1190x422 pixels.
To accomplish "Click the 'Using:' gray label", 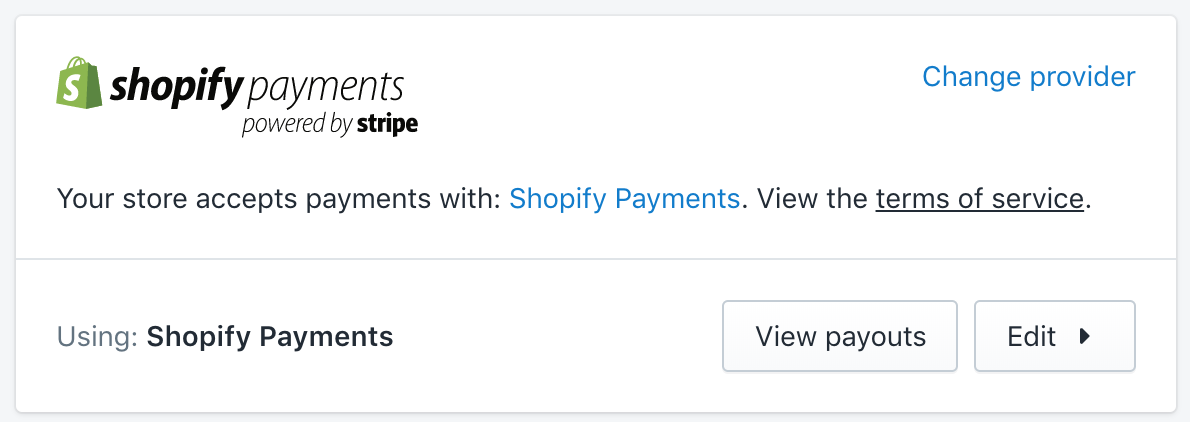I will coord(97,337).
